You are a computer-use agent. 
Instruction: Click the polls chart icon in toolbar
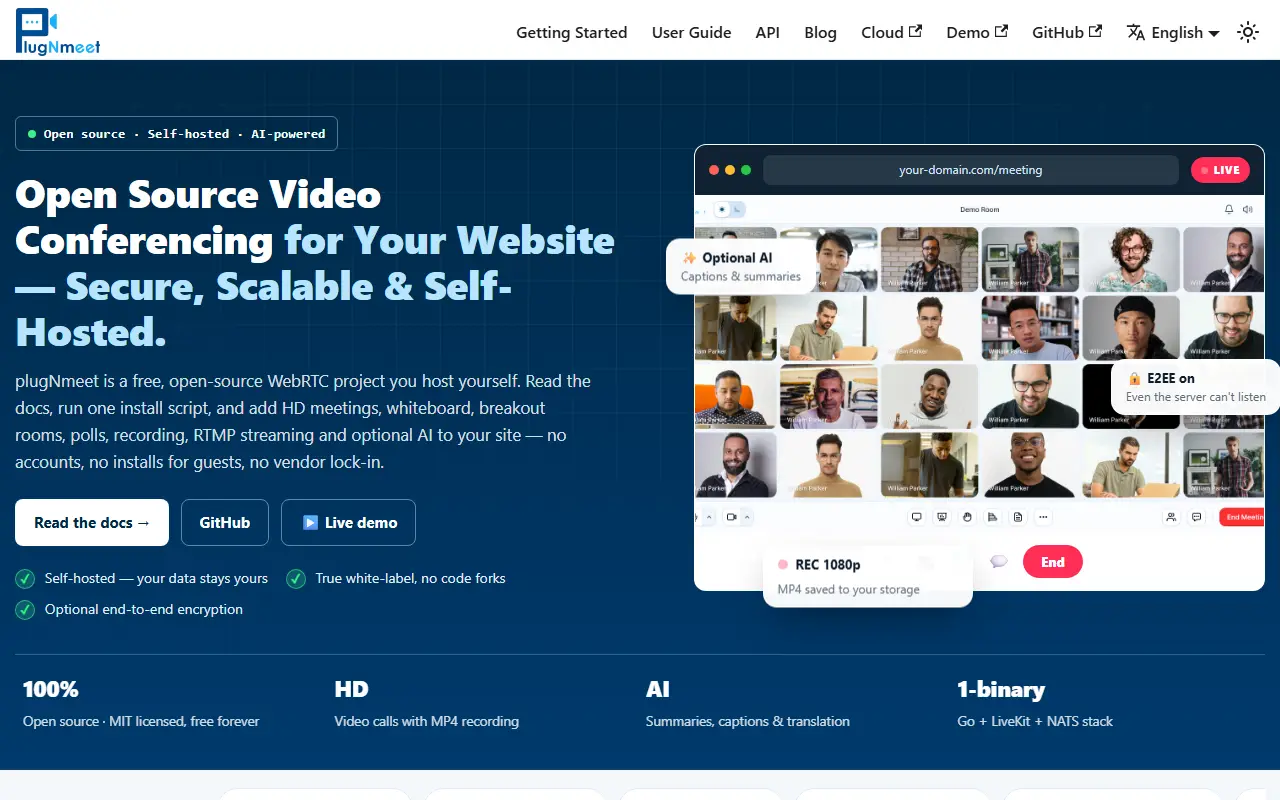point(992,517)
